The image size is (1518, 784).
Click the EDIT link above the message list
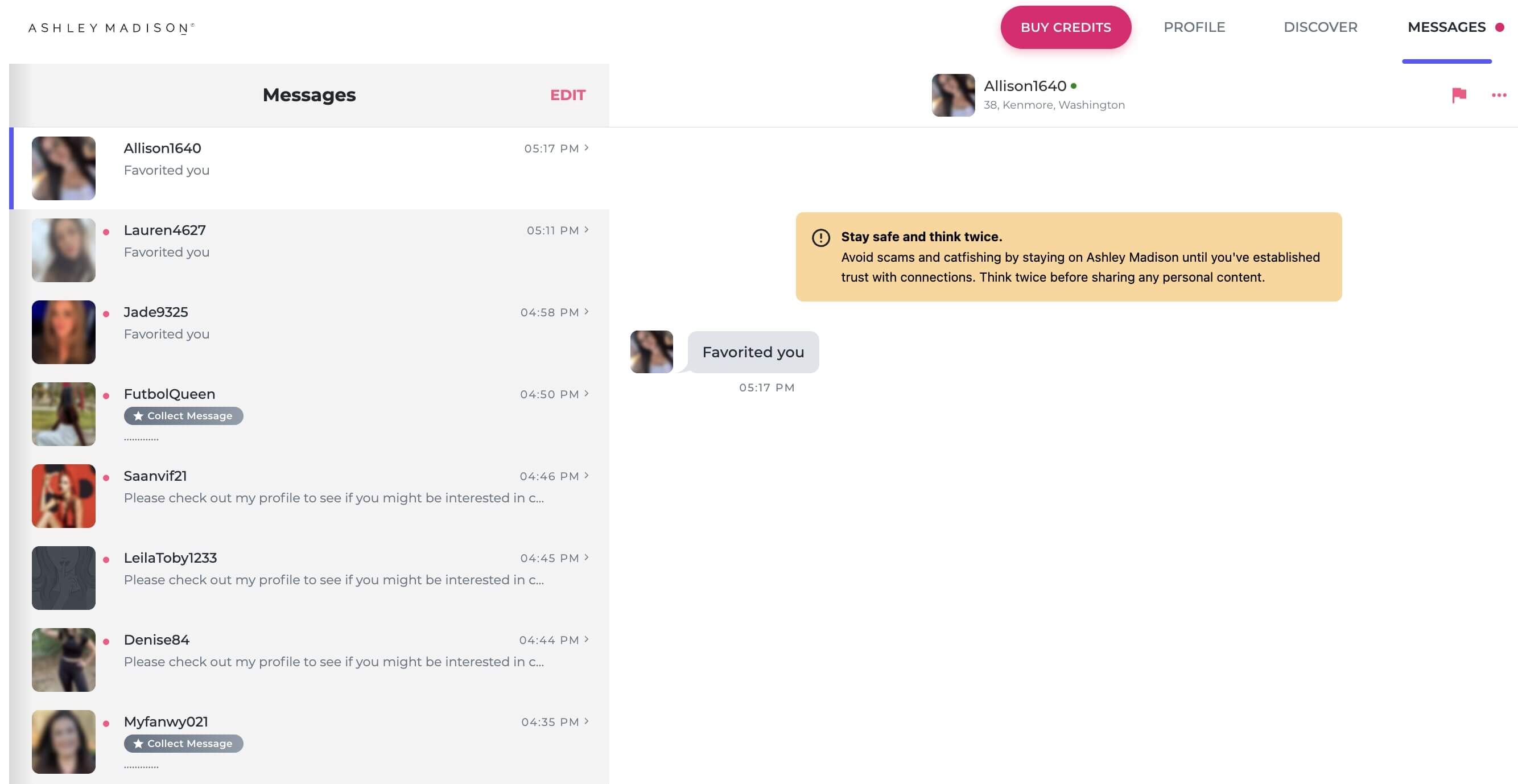pos(567,95)
